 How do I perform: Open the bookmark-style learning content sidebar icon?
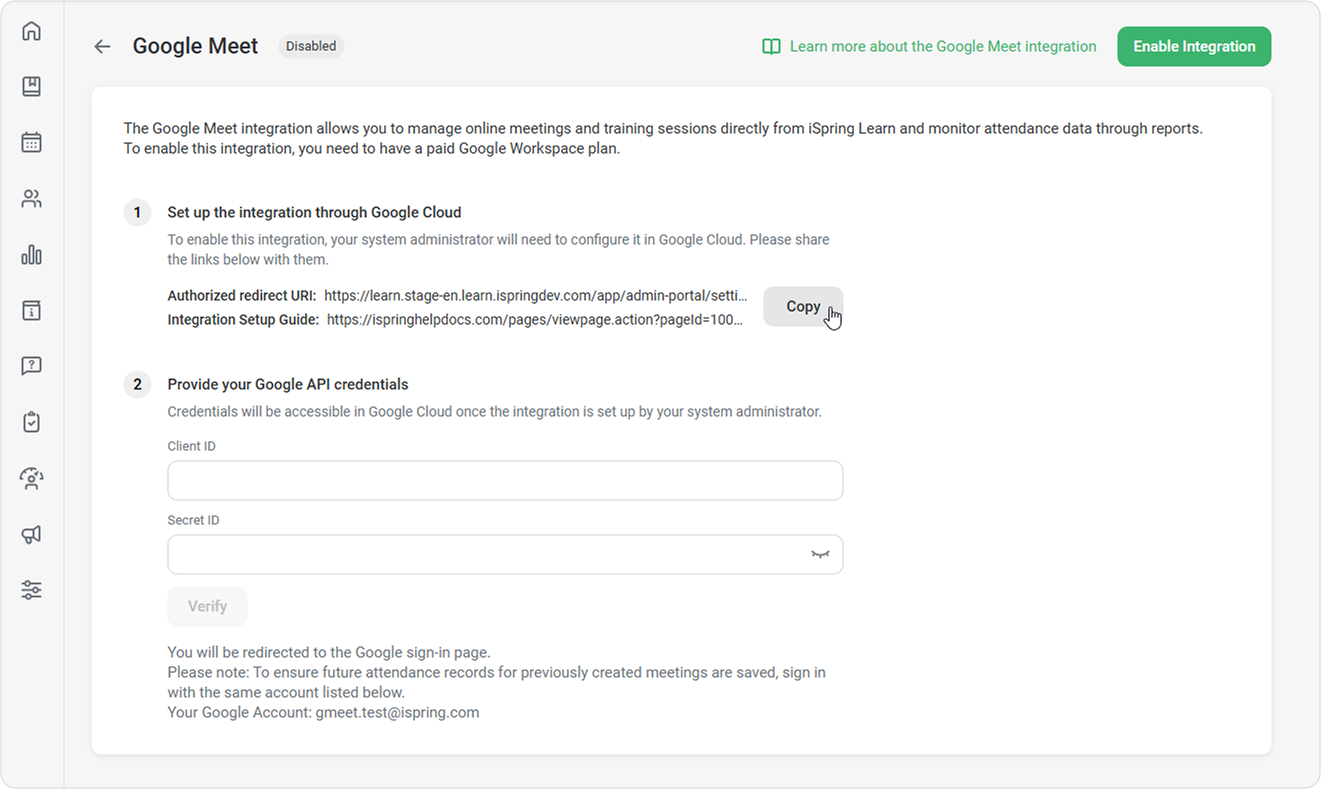click(x=32, y=87)
